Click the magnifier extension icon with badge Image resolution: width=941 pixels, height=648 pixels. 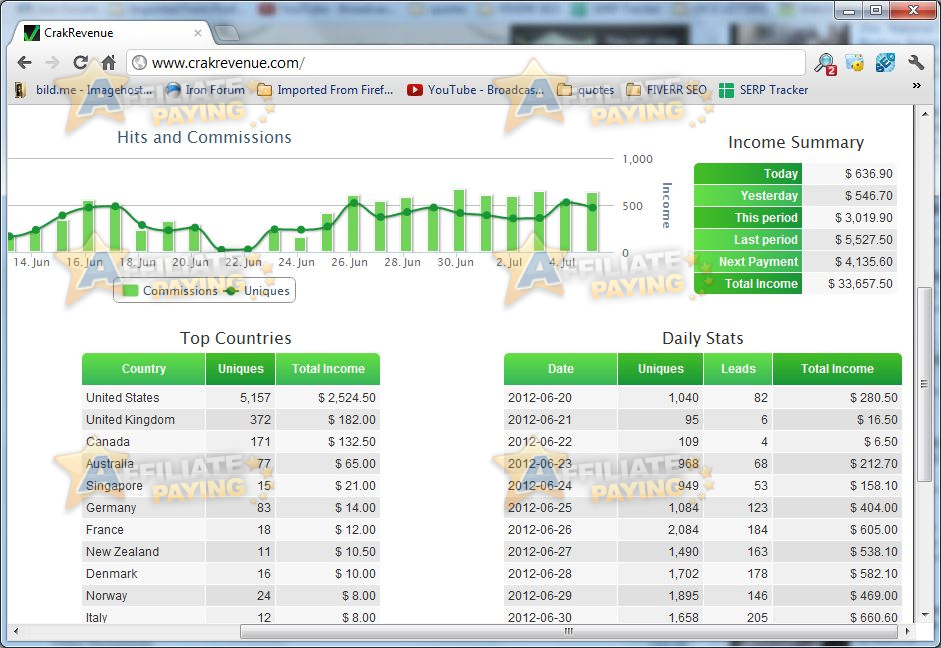(x=825, y=64)
